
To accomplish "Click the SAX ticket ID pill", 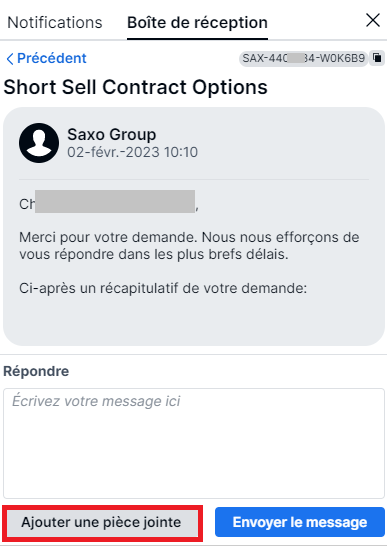I will click(x=303, y=58).
